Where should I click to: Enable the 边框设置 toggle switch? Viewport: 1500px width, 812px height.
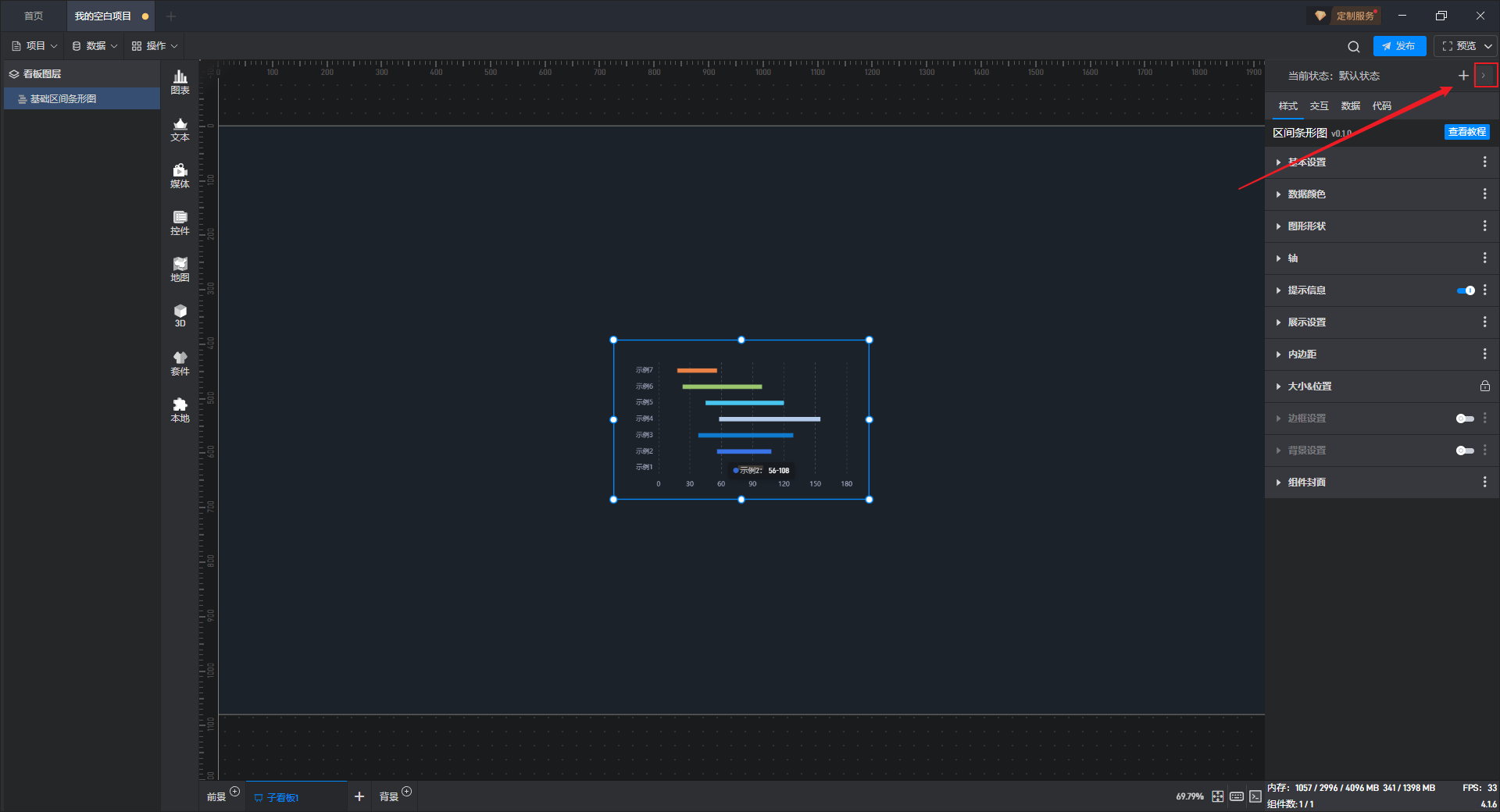point(1465,418)
